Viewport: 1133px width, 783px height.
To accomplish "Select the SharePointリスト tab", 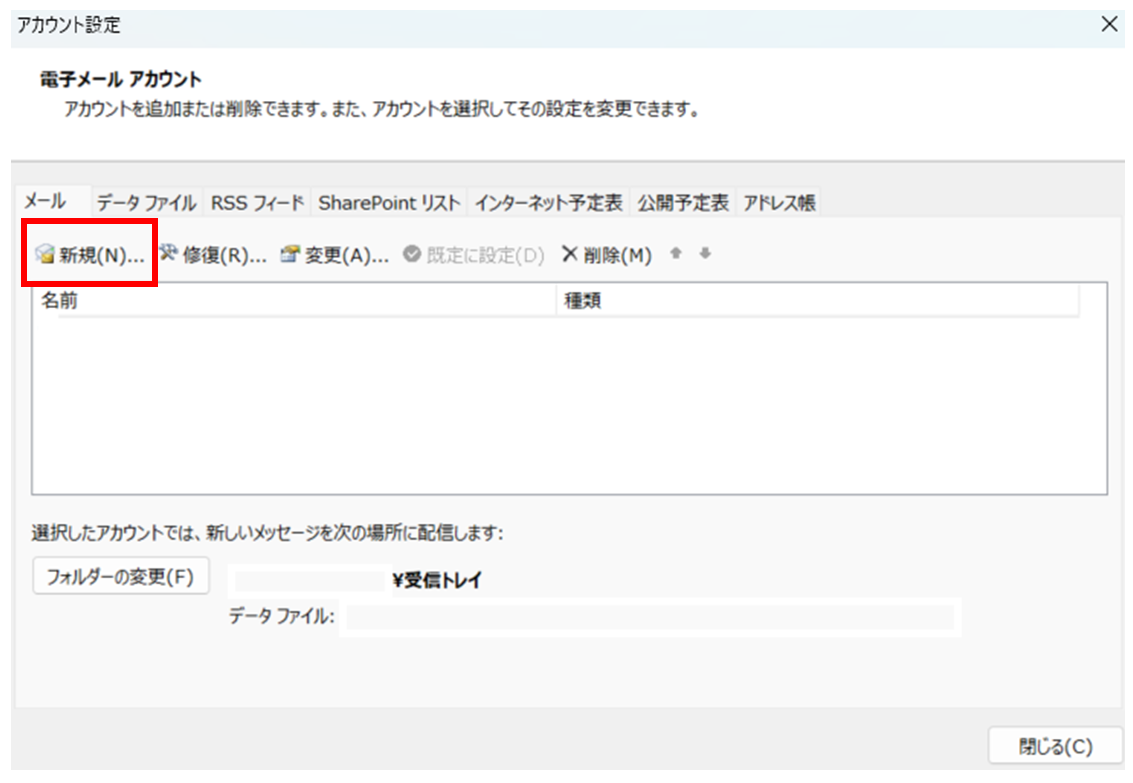I will click(389, 201).
